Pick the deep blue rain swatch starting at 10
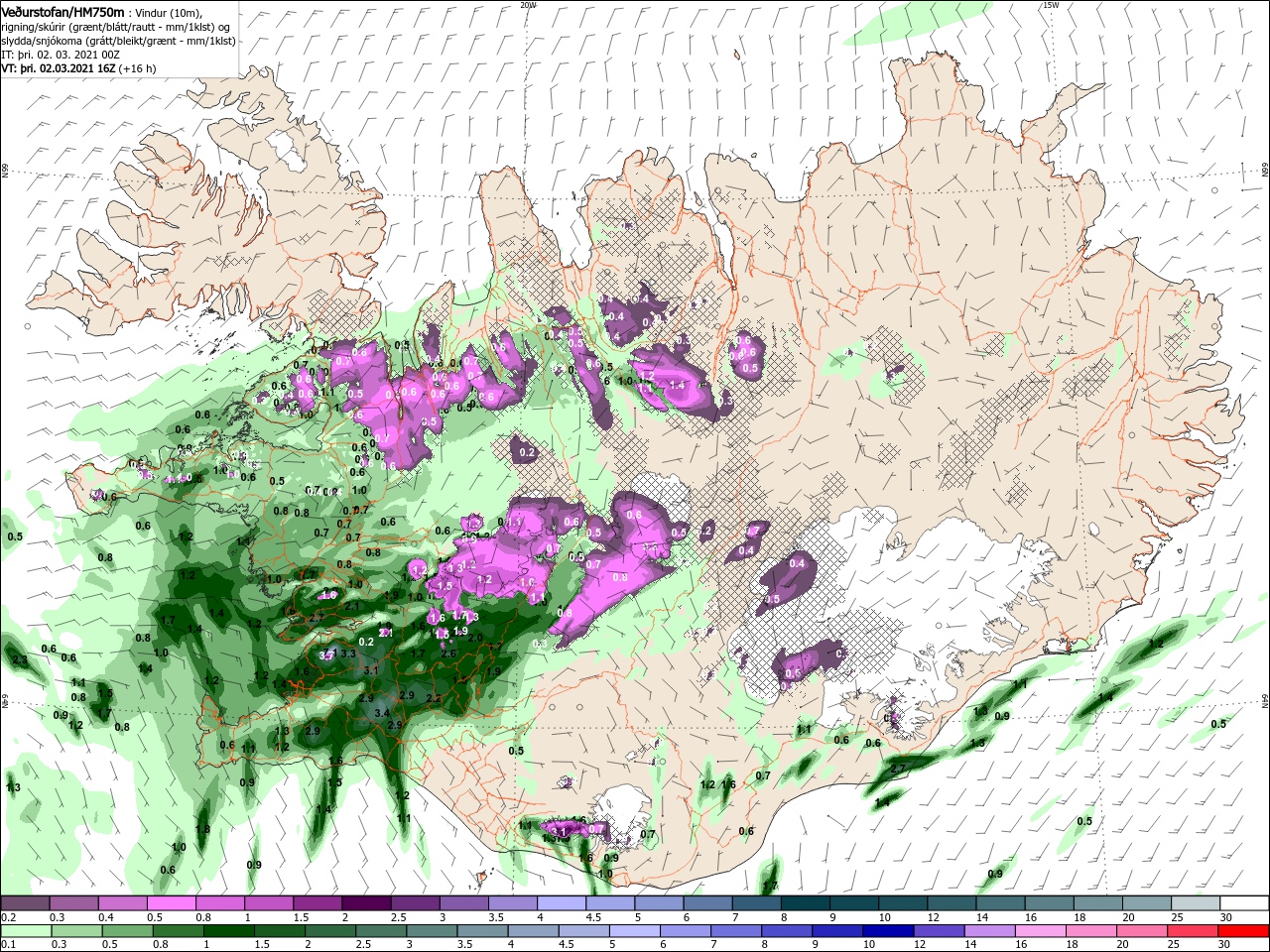 pos(888,931)
